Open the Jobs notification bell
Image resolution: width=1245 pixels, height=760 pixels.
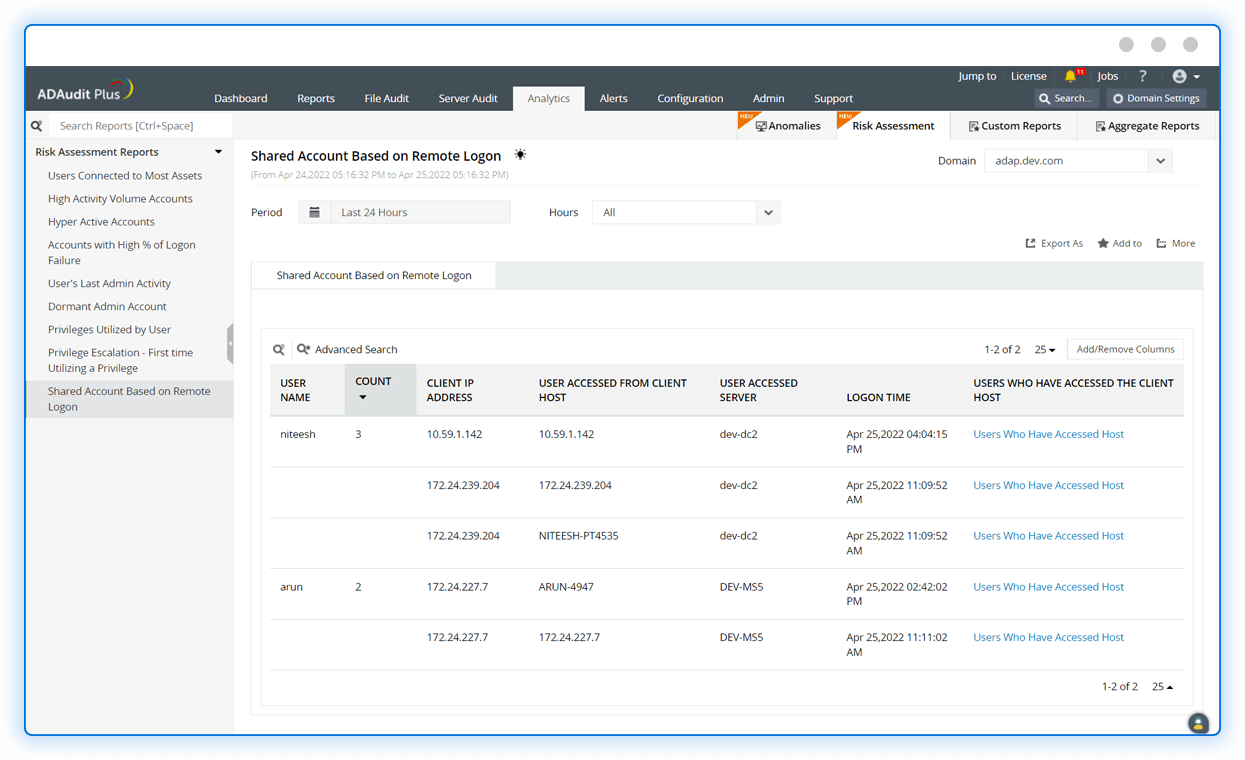(1071, 76)
